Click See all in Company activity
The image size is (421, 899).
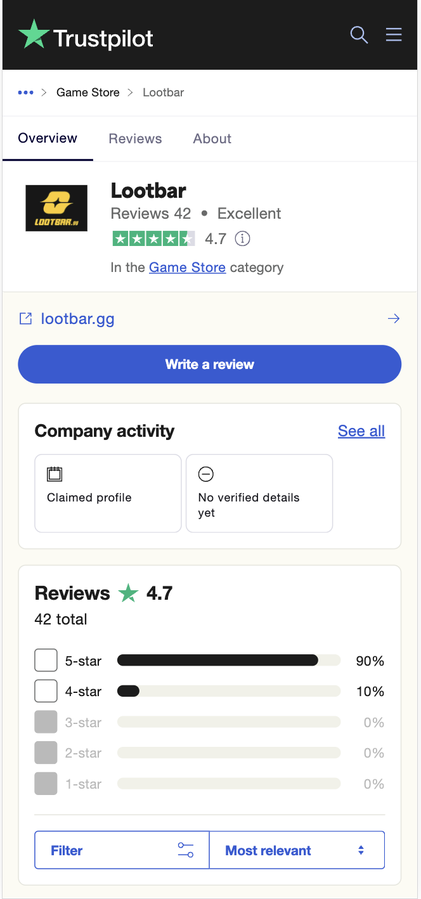[x=361, y=431]
